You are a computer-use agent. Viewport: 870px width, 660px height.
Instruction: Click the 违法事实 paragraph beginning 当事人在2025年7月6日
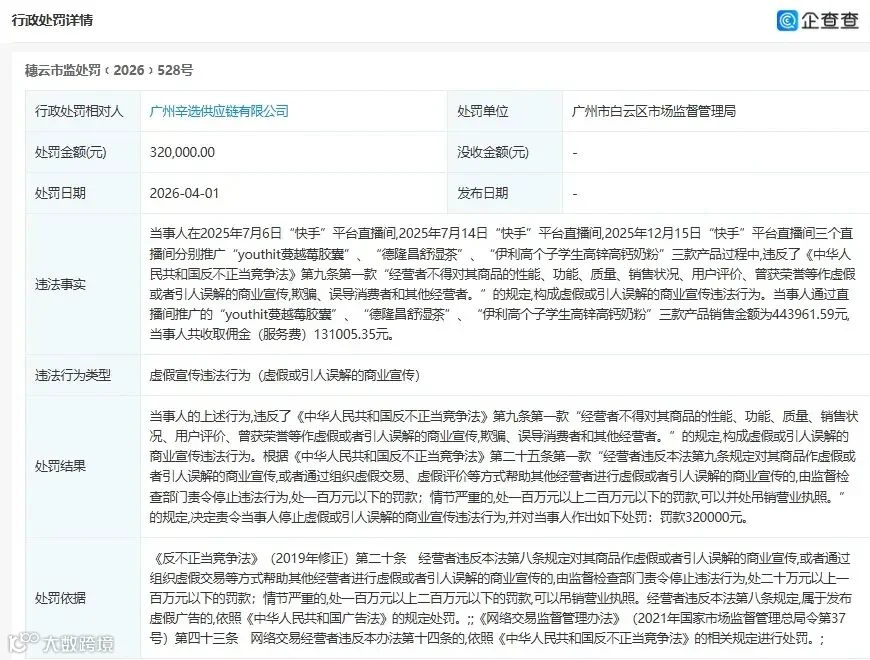(x=501, y=284)
